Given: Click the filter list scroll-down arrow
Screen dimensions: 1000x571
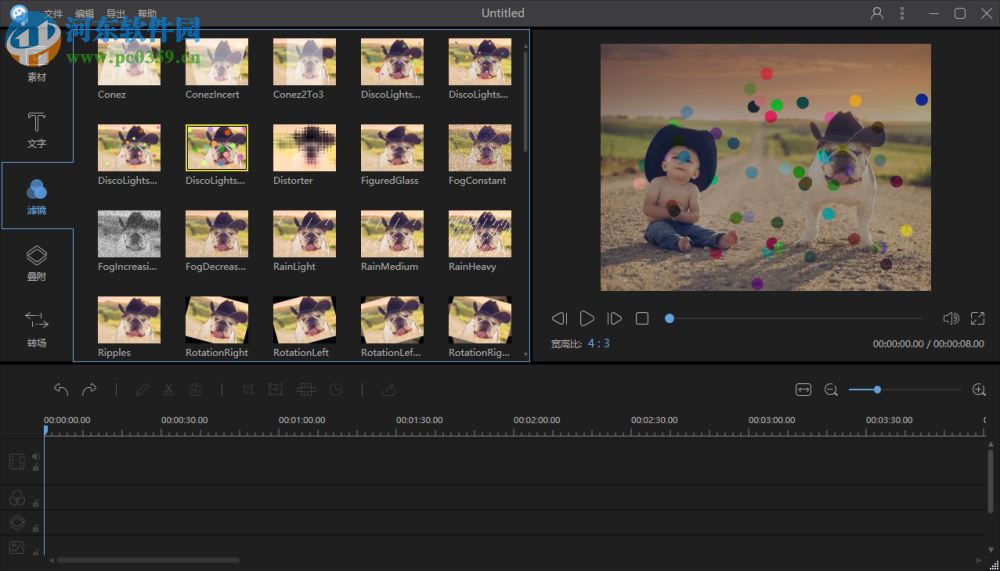Looking at the screenshot, I should (526, 354).
